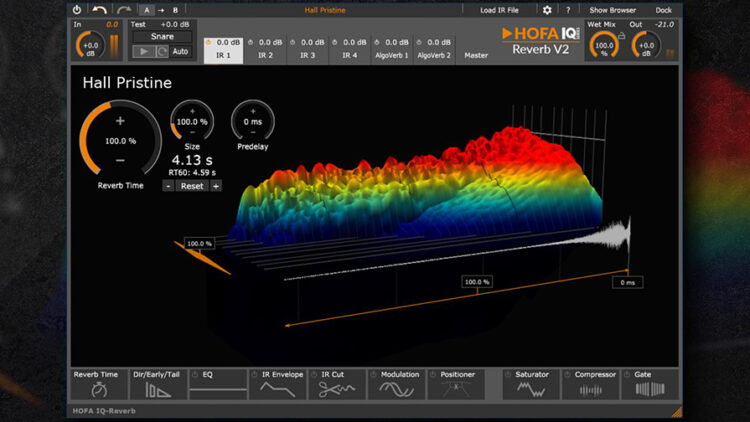
Task: Open help with the question mark
Action: 568,10
